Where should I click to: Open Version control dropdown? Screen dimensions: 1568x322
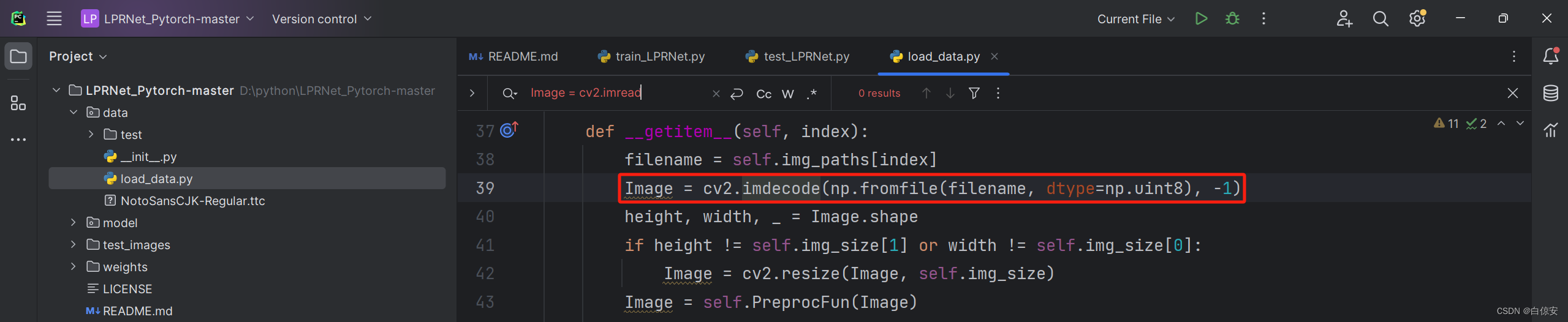coord(322,18)
